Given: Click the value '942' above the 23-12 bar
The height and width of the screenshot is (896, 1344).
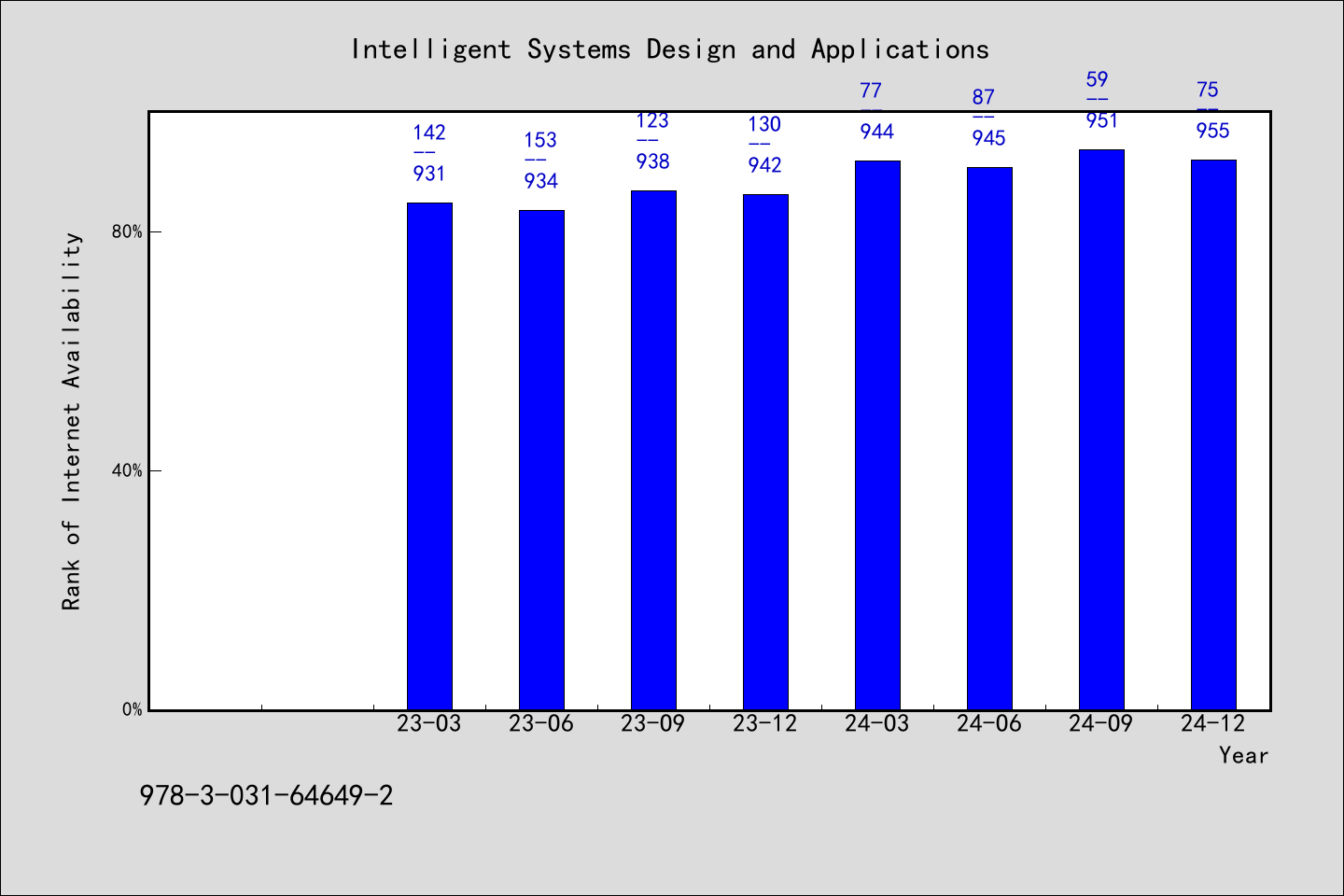Looking at the screenshot, I should click(764, 165).
